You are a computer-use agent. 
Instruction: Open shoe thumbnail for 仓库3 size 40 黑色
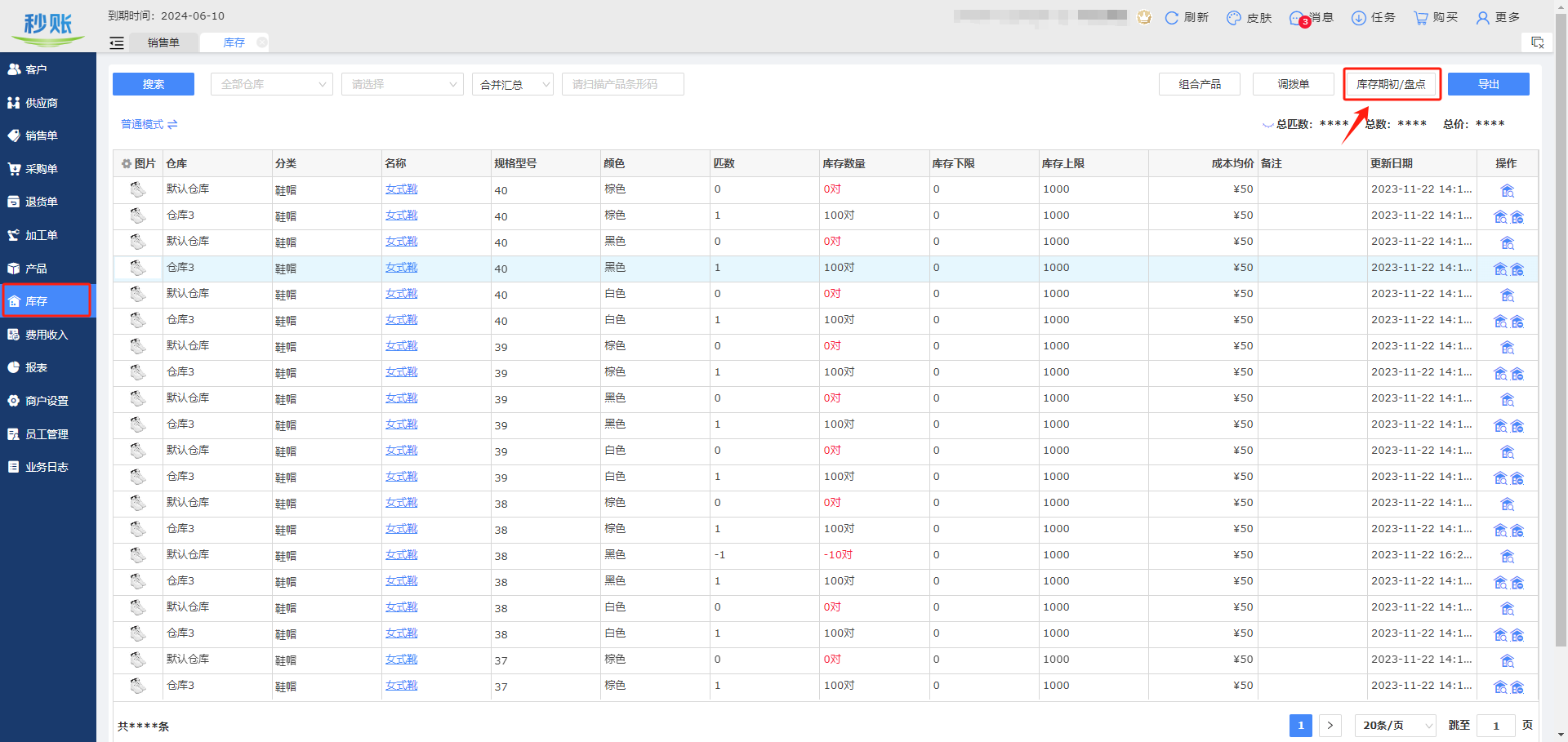point(138,268)
